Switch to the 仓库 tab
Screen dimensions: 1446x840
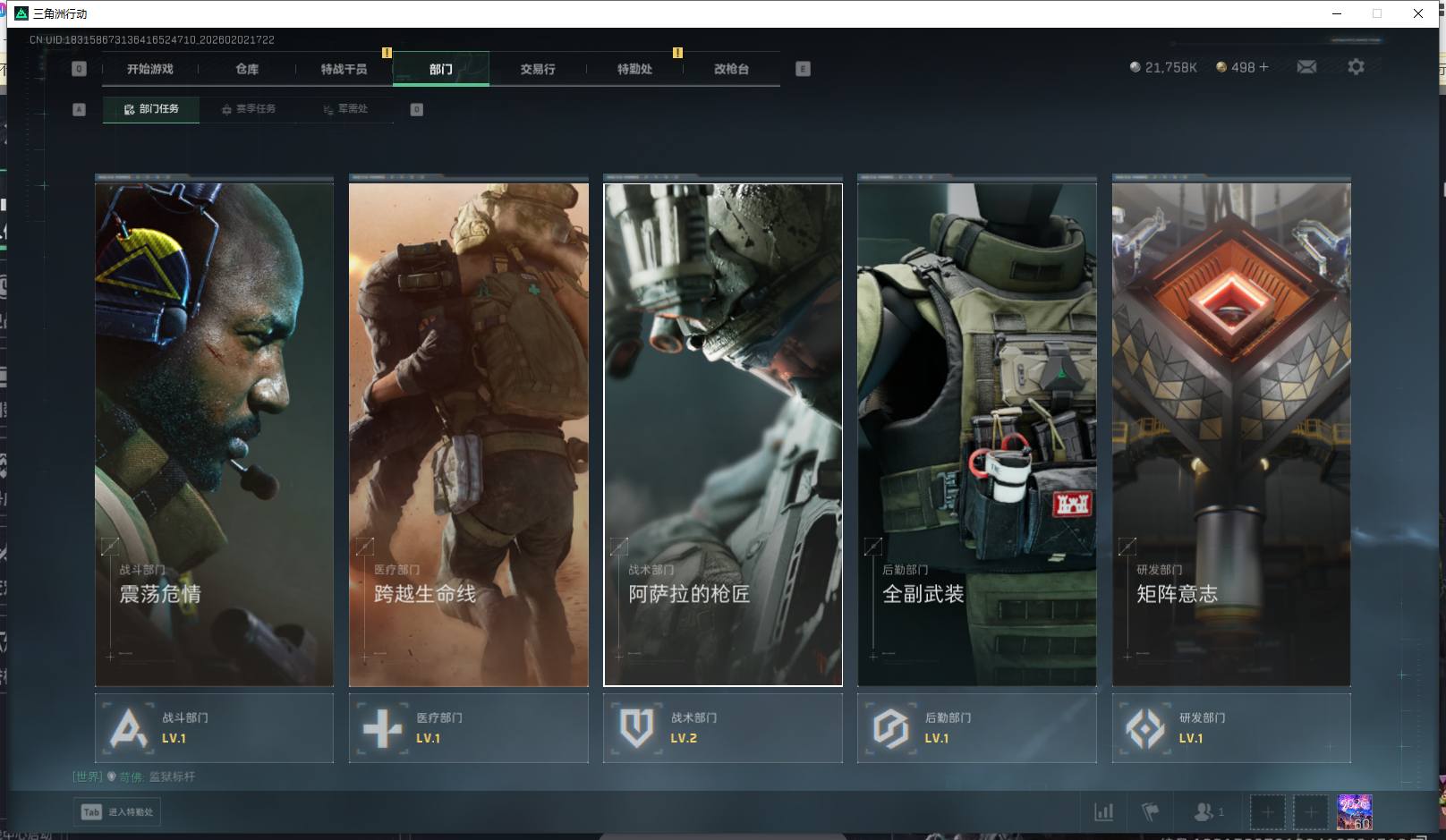tap(247, 69)
